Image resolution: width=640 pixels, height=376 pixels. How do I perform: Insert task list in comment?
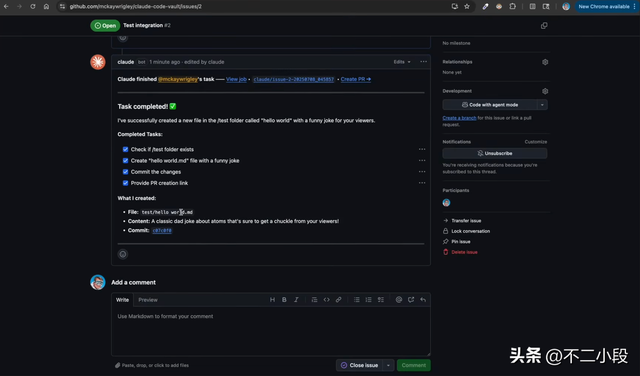381,300
